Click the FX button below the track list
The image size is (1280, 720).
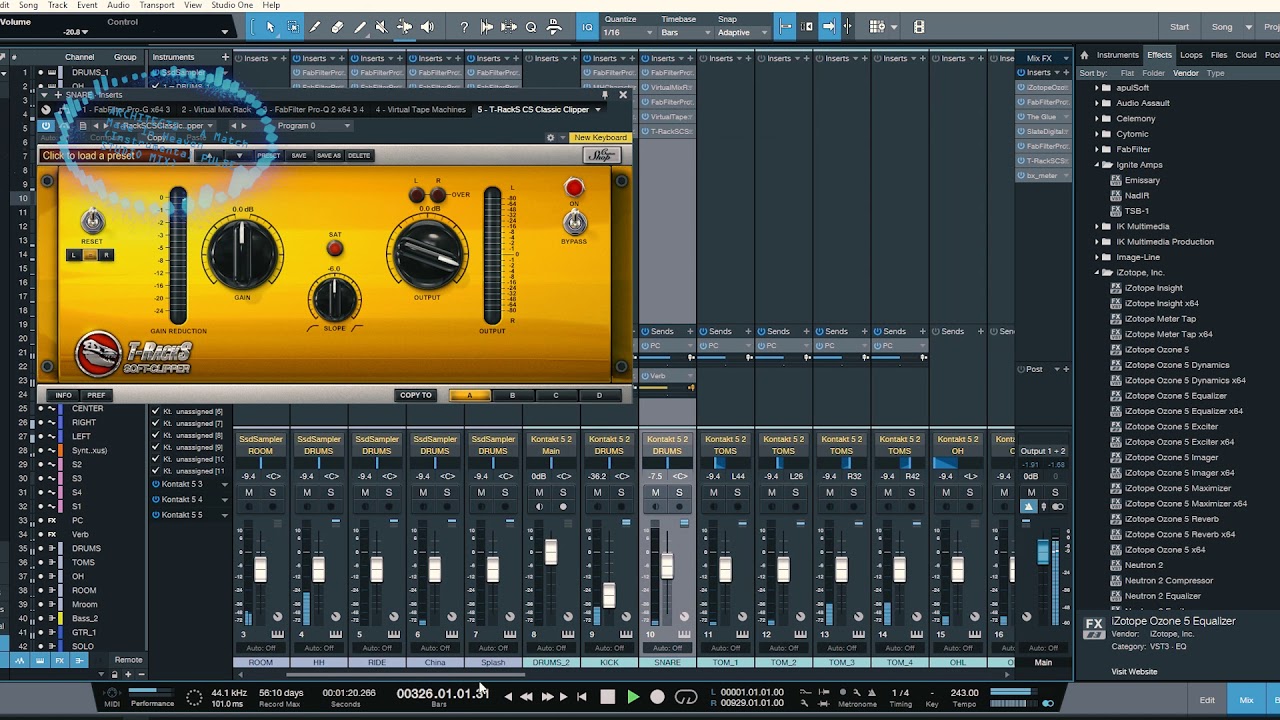pos(59,660)
